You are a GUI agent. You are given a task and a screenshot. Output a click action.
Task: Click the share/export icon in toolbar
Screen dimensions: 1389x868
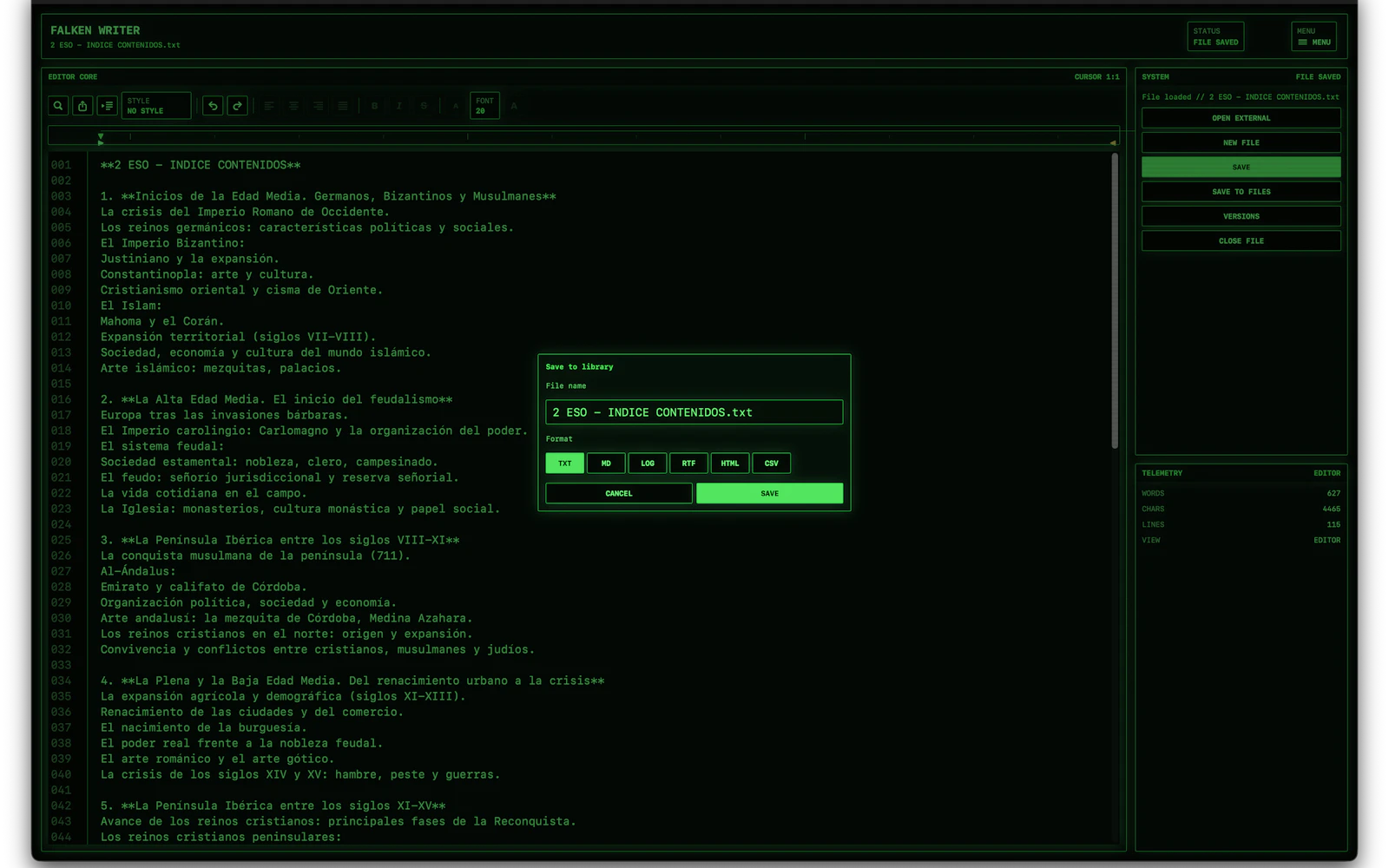pos(82,106)
